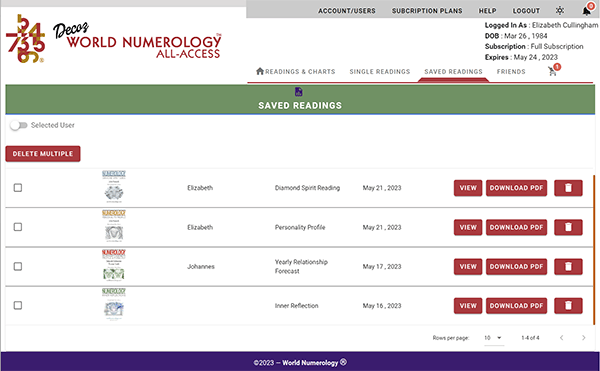Check the Personality Profile row checkbox
The image size is (600, 371).
[x=18, y=227]
